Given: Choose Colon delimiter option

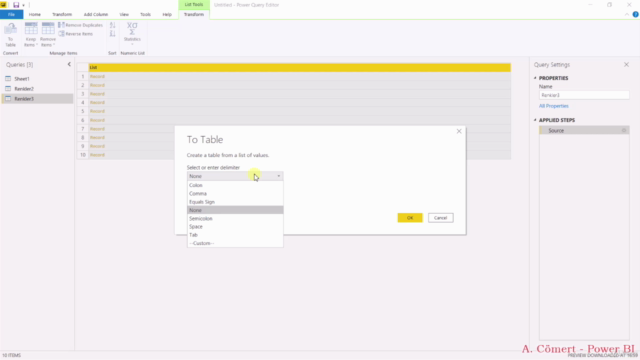Looking at the screenshot, I should 235,185.
